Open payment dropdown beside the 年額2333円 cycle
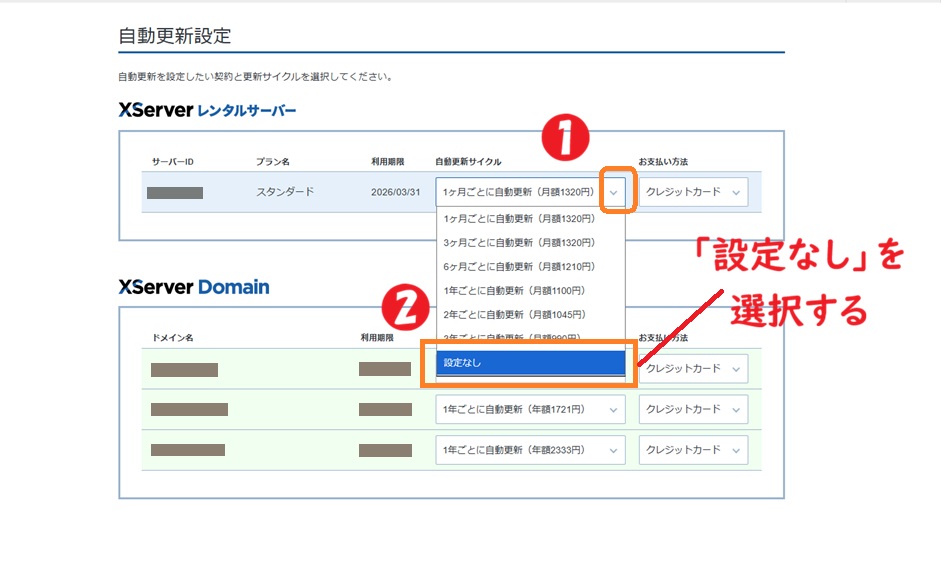Viewport: 941px width, 566px height. point(693,450)
